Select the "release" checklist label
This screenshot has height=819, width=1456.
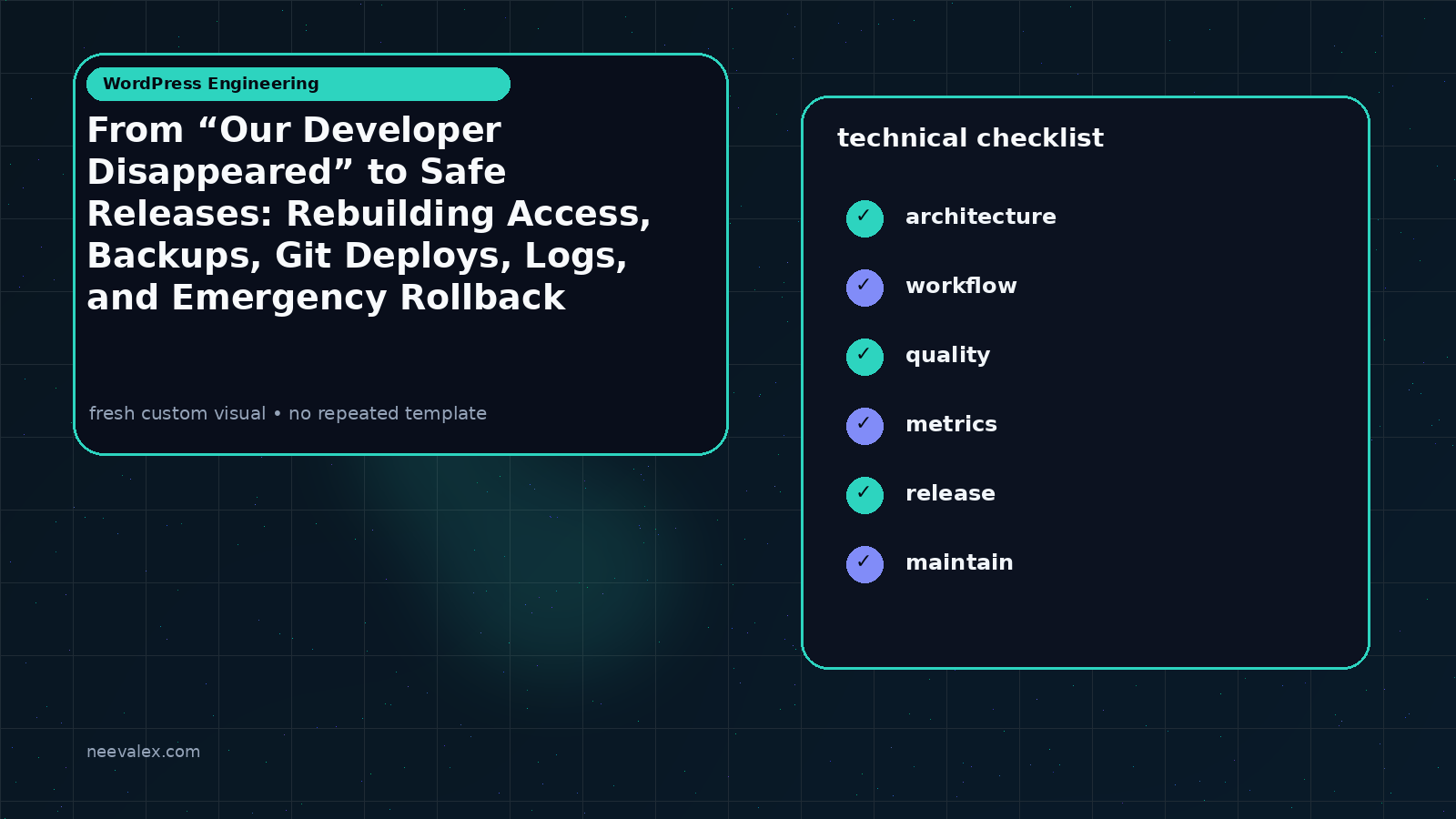(950, 493)
